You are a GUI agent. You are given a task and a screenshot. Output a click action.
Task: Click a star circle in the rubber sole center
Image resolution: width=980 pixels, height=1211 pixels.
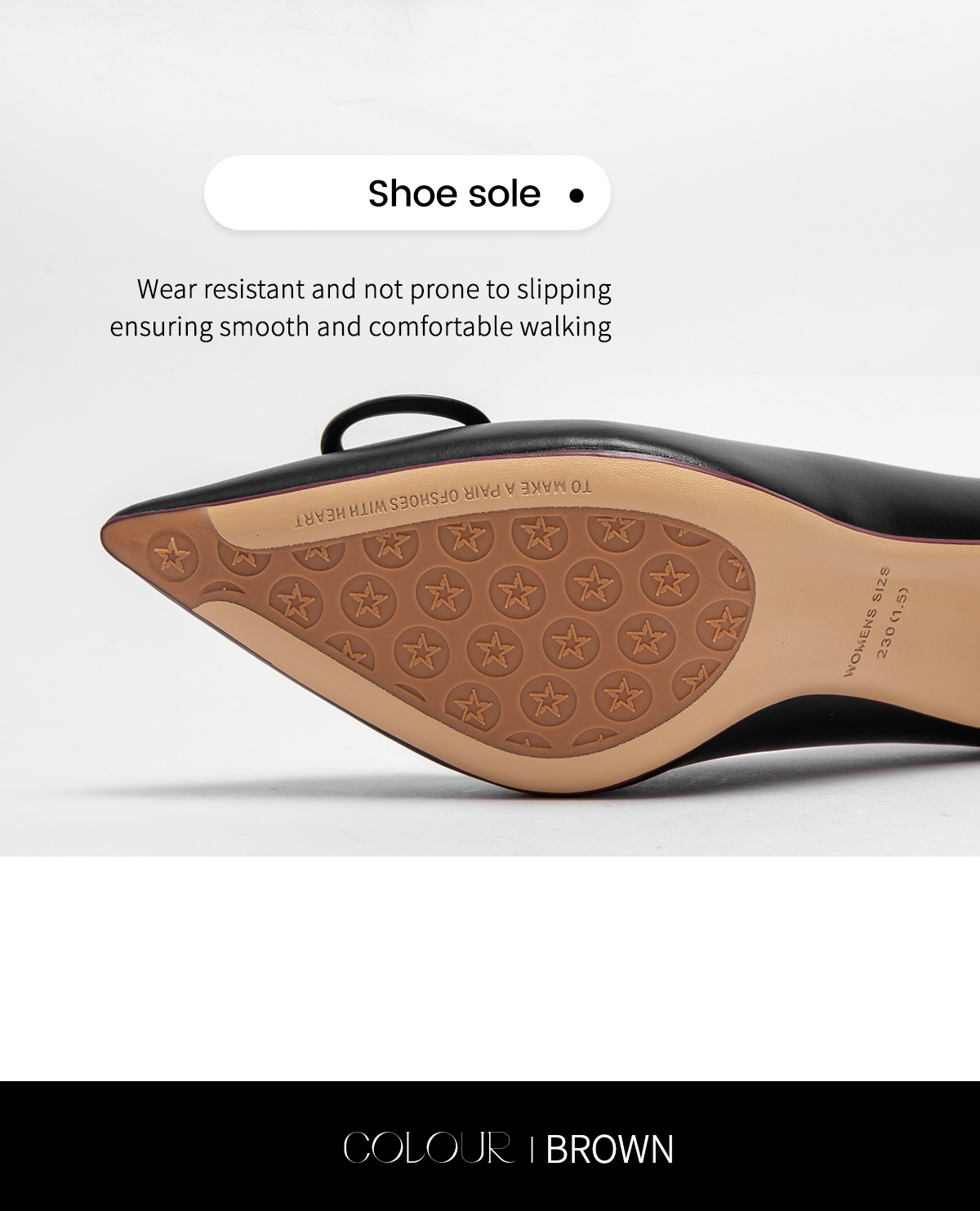click(515, 589)
